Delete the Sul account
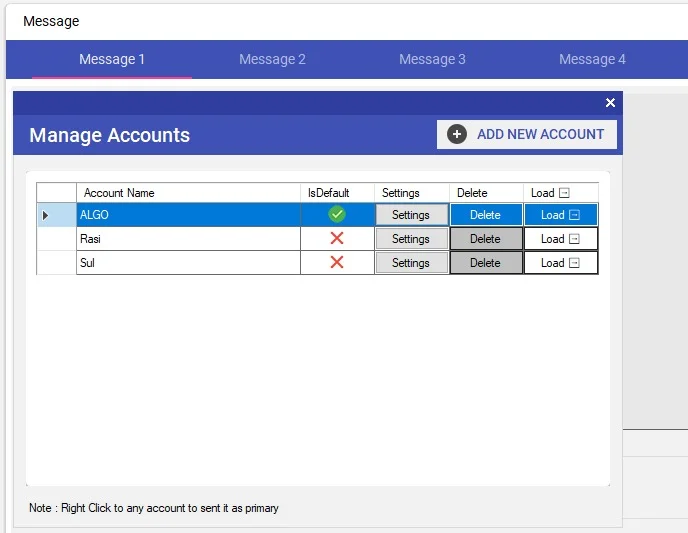The height and width of the screenshot is (533, 688). tap(485, 263)
